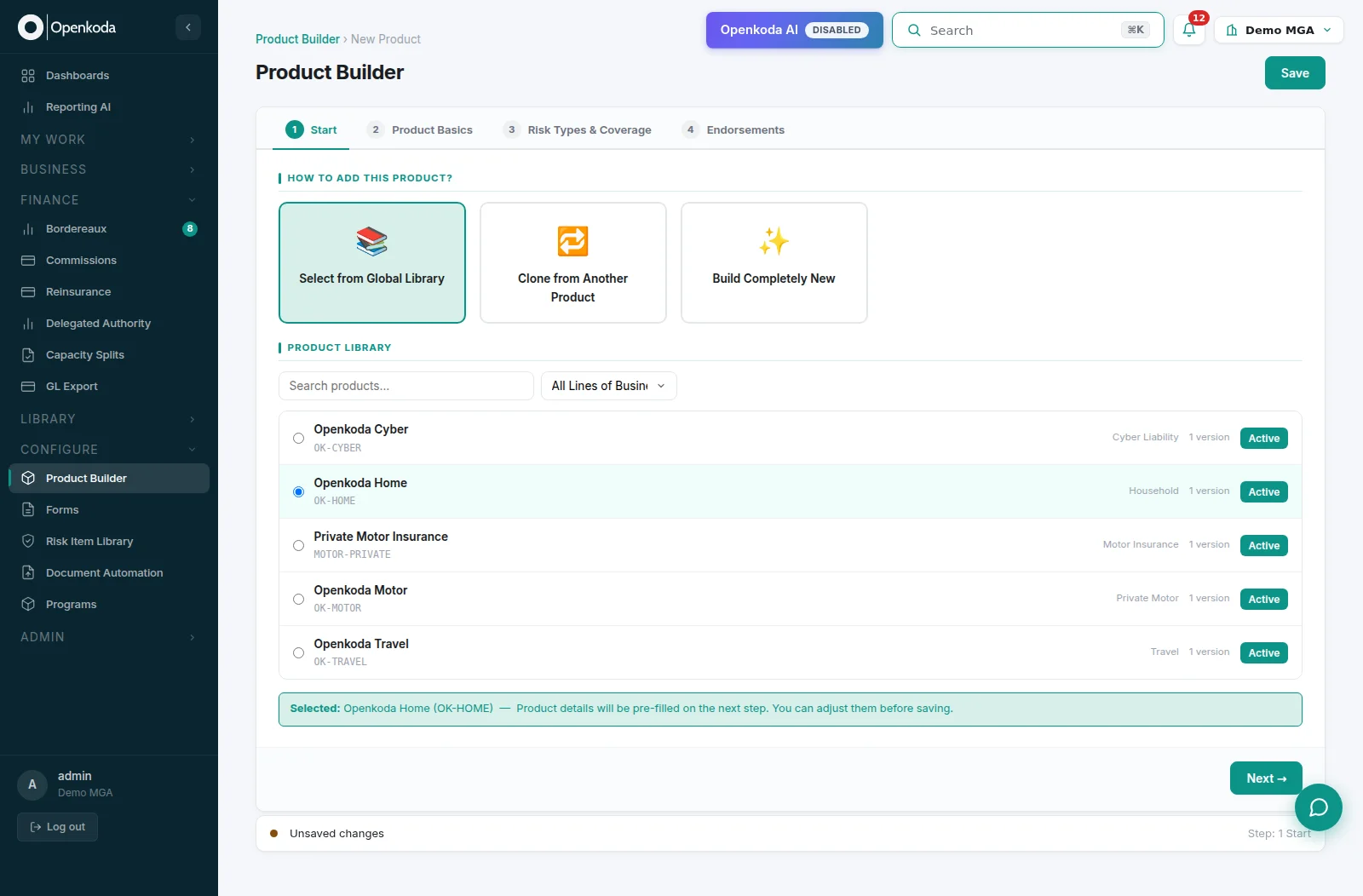Switch to the Start step tab

point(311,130)
